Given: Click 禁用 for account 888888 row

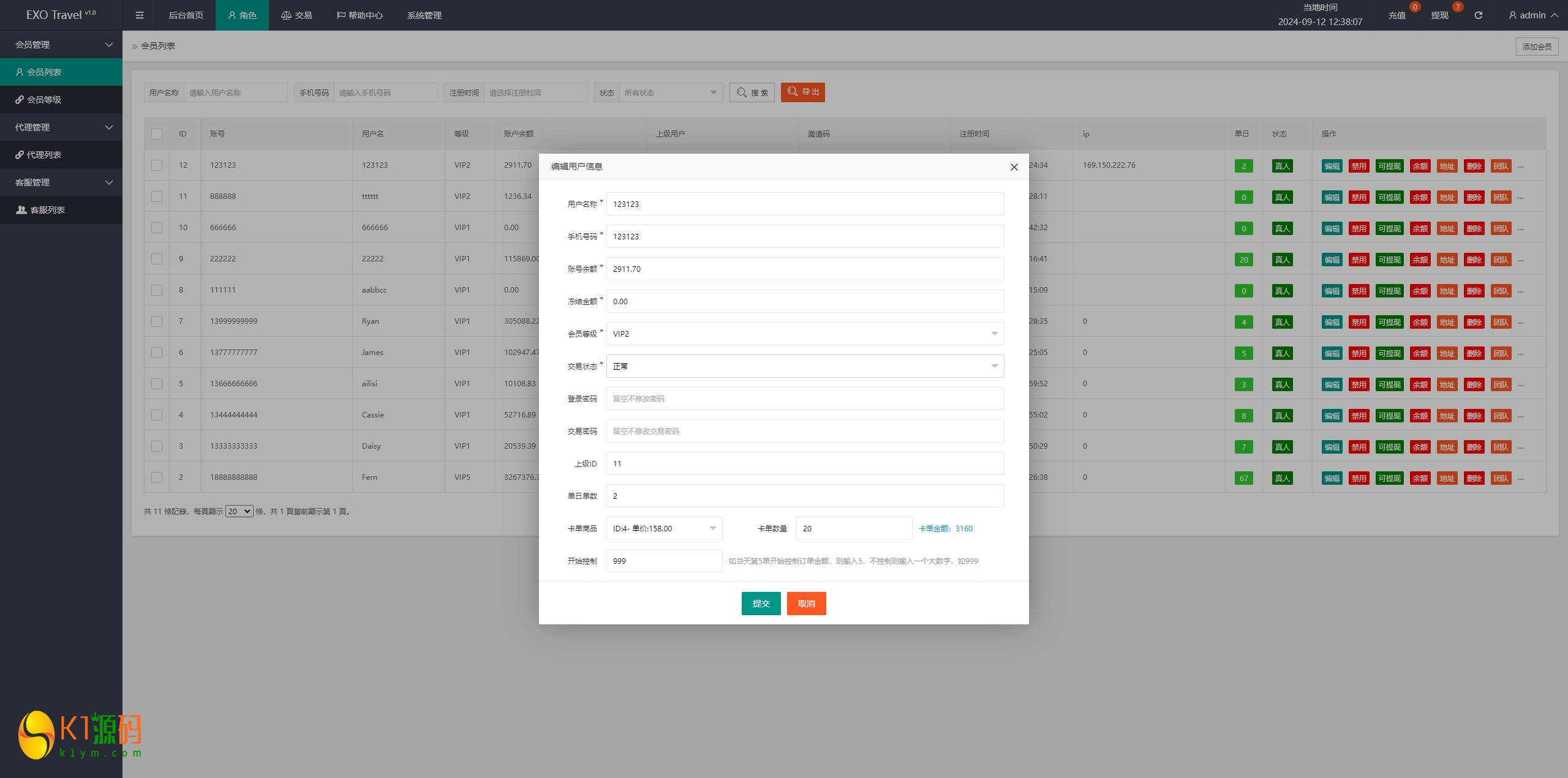Looking at the screenshot, I should 1359,197.
